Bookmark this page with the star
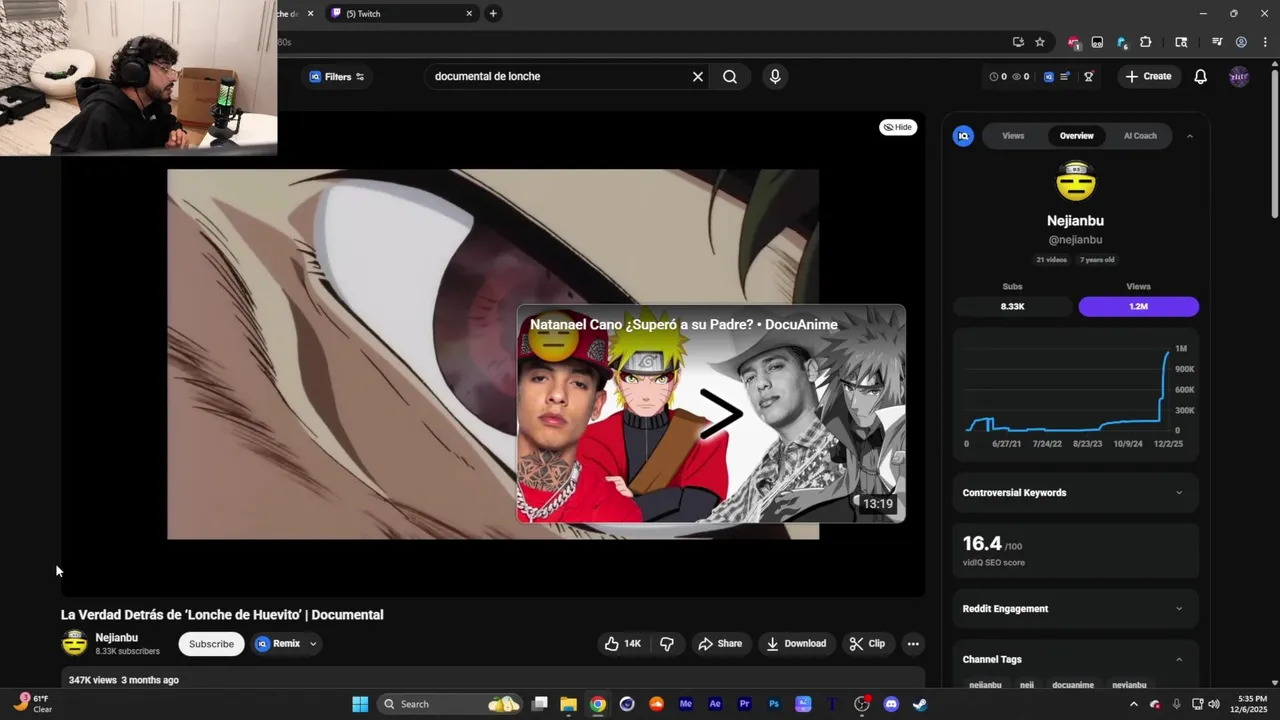The height and width of the screenshot is (720, 1280). point(1040,42)
